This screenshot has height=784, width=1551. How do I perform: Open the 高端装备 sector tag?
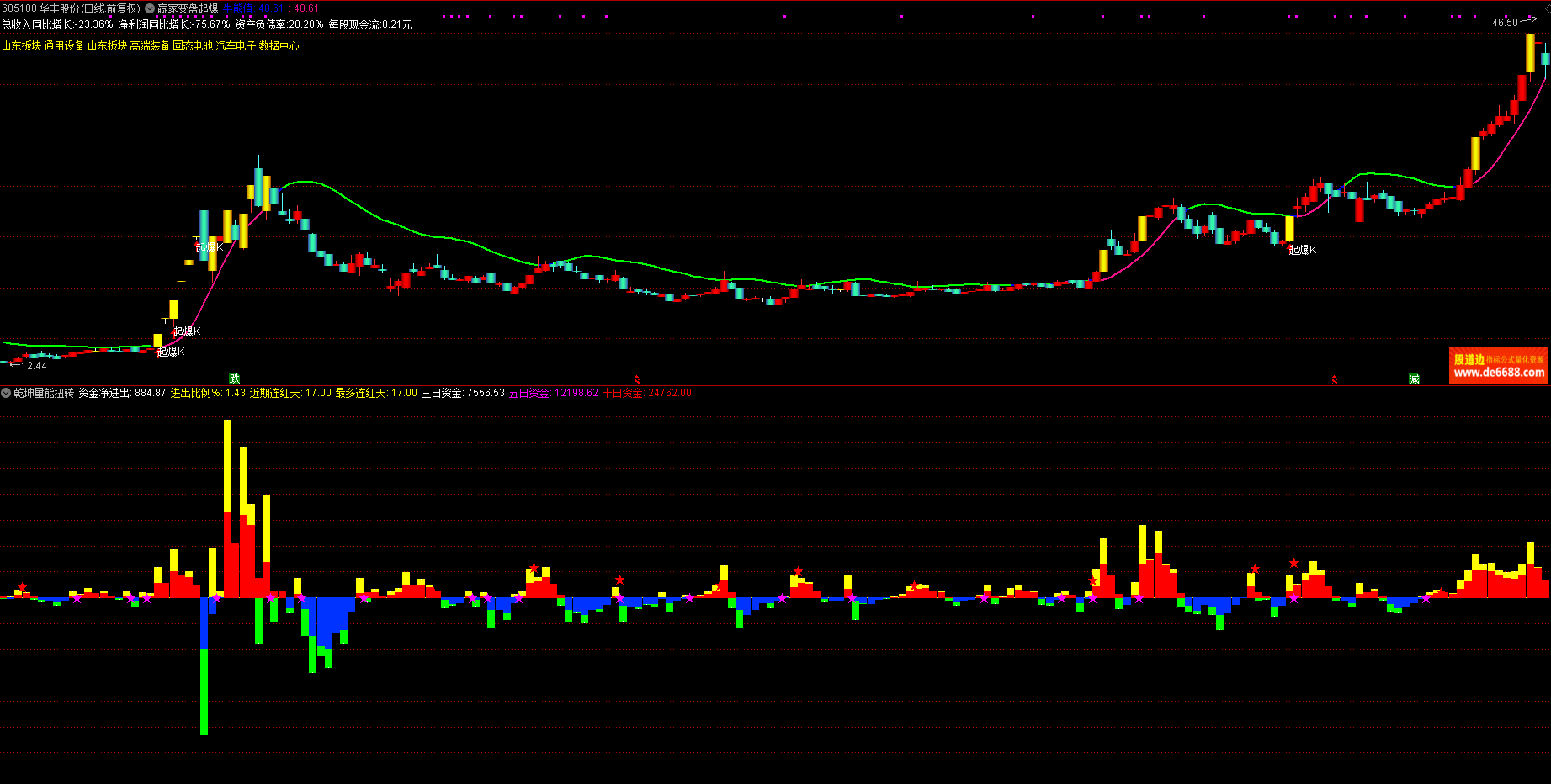pyautogui.click(x=150, y=45)
